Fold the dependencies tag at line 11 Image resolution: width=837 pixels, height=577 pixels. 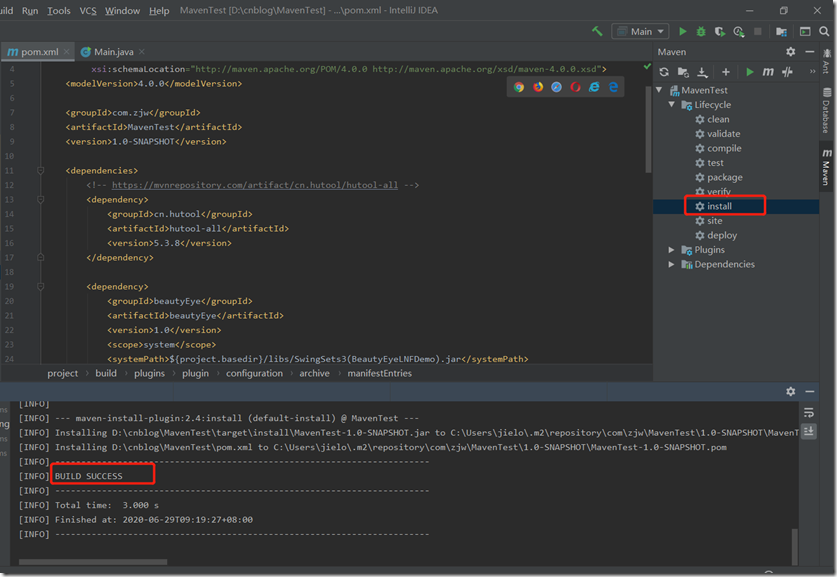point(41,170)
